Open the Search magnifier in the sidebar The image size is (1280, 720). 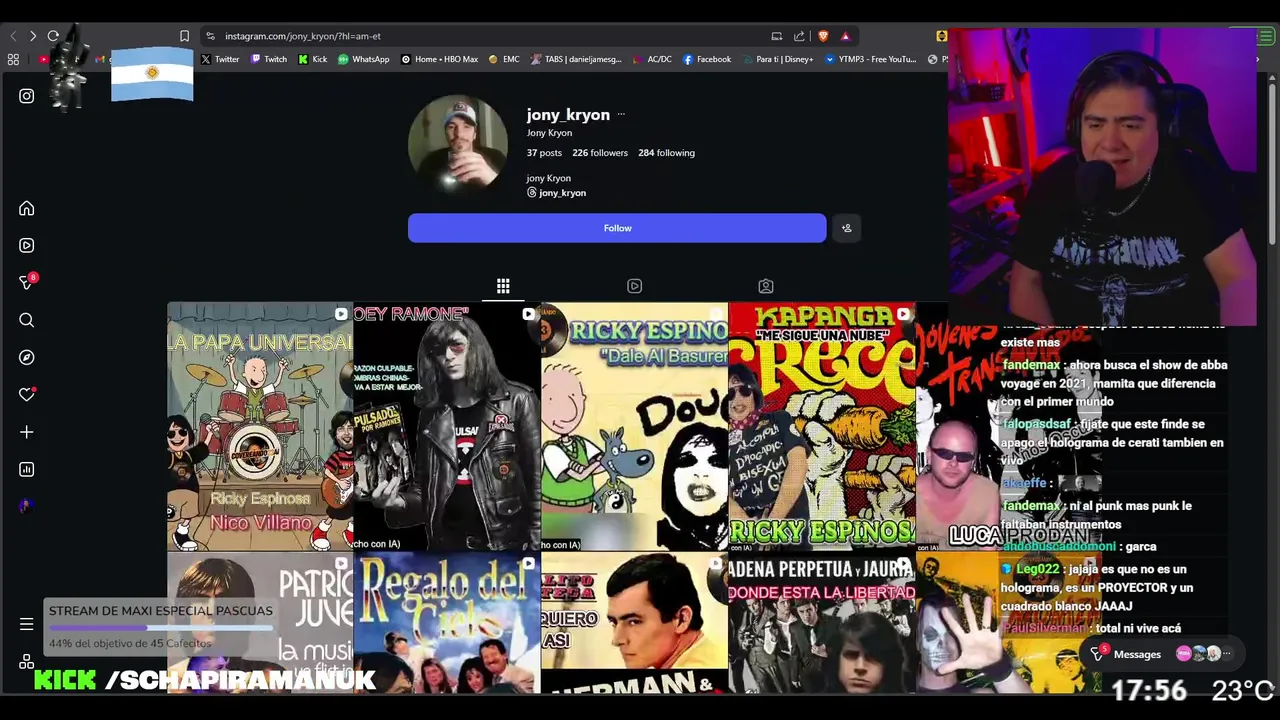[x=27, y=320]
